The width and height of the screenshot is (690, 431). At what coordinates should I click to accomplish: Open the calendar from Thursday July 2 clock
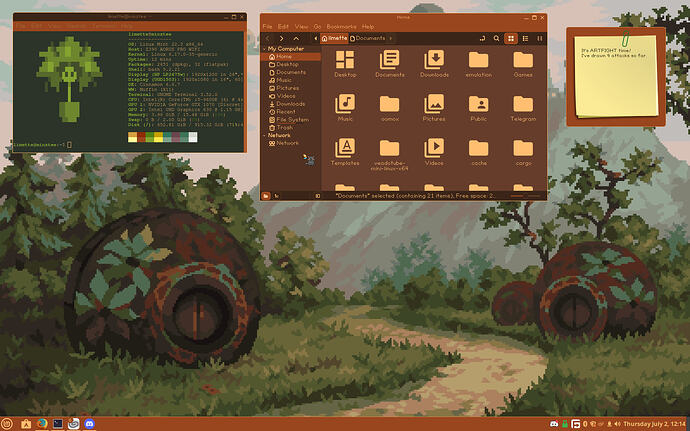click(654, 424)
